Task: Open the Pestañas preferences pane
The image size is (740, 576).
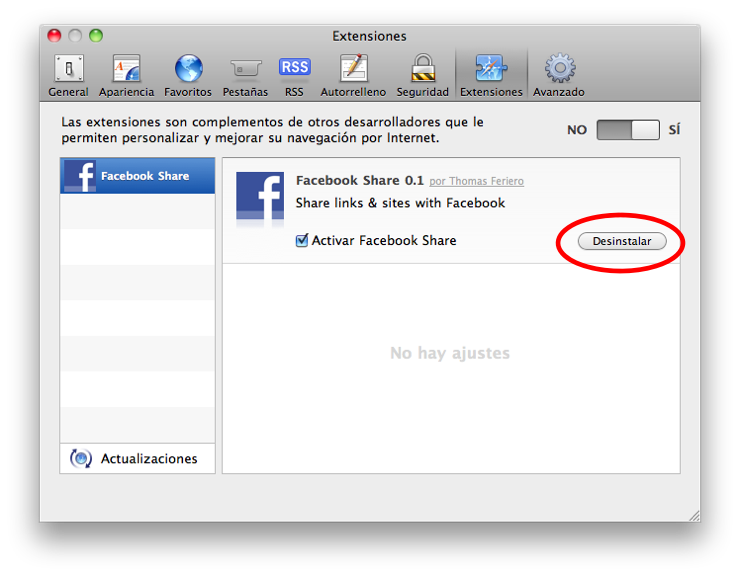Action: 245,76
